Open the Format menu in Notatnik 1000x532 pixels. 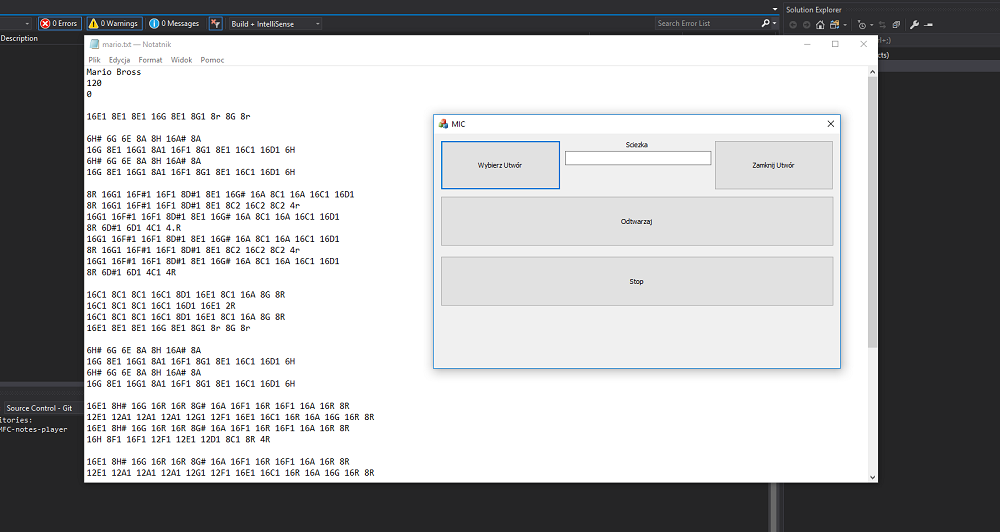(x=150, y=60)
